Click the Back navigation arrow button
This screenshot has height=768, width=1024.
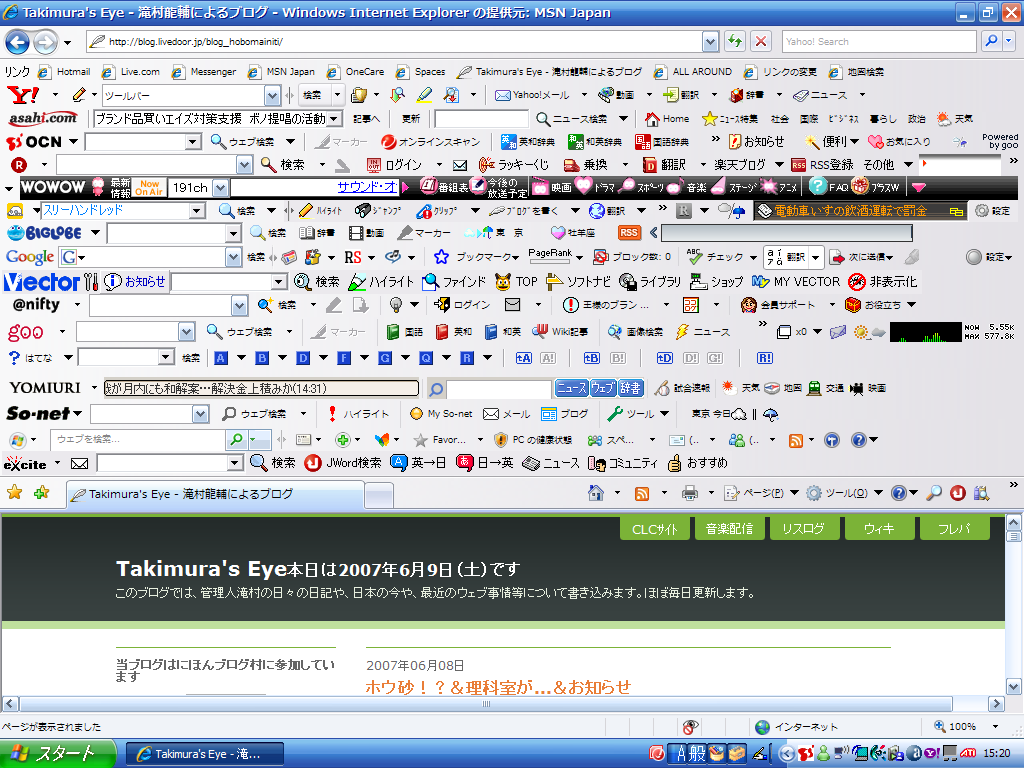[x=18, y=43]
